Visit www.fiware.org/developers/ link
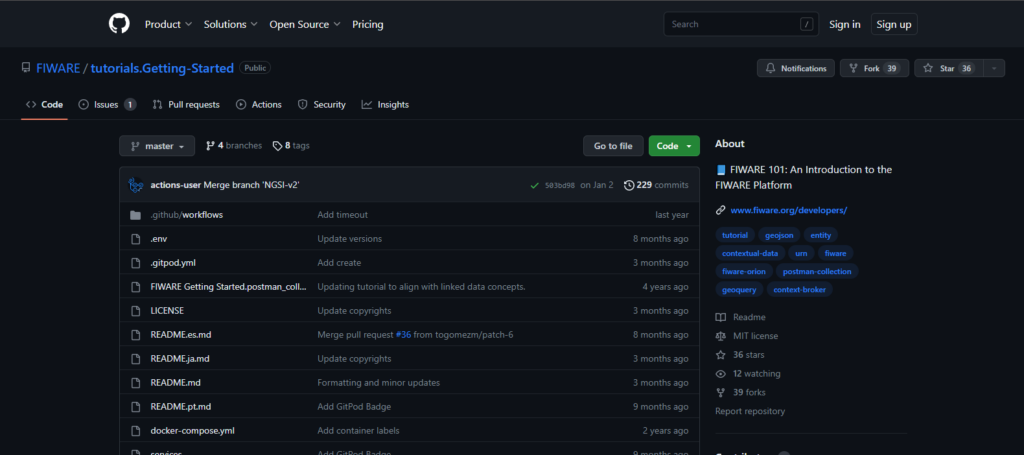 tap(789, 210)
